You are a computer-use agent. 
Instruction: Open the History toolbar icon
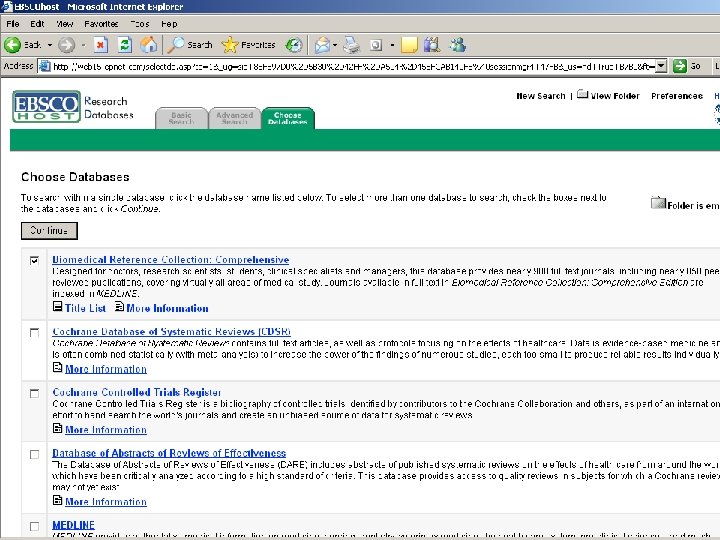(x=294, y=45)
